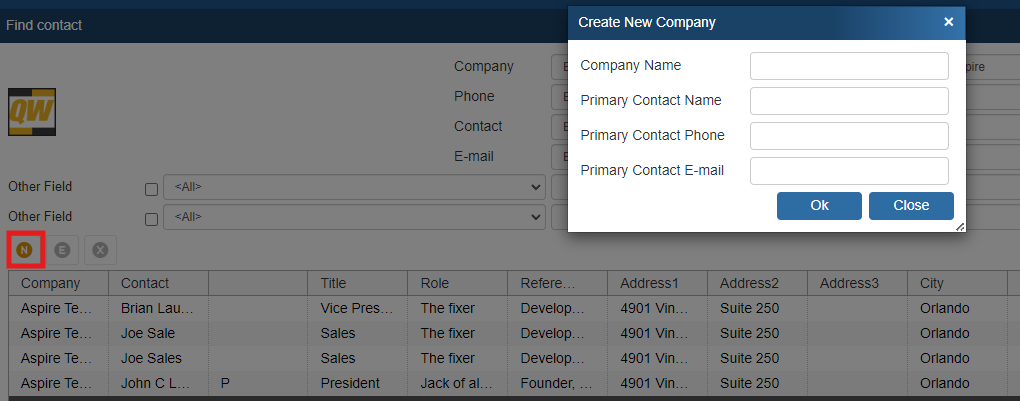The image size is (1020, 401).
Task: Click into the Primary Contact Name field
Action: (x=848, y=101)
